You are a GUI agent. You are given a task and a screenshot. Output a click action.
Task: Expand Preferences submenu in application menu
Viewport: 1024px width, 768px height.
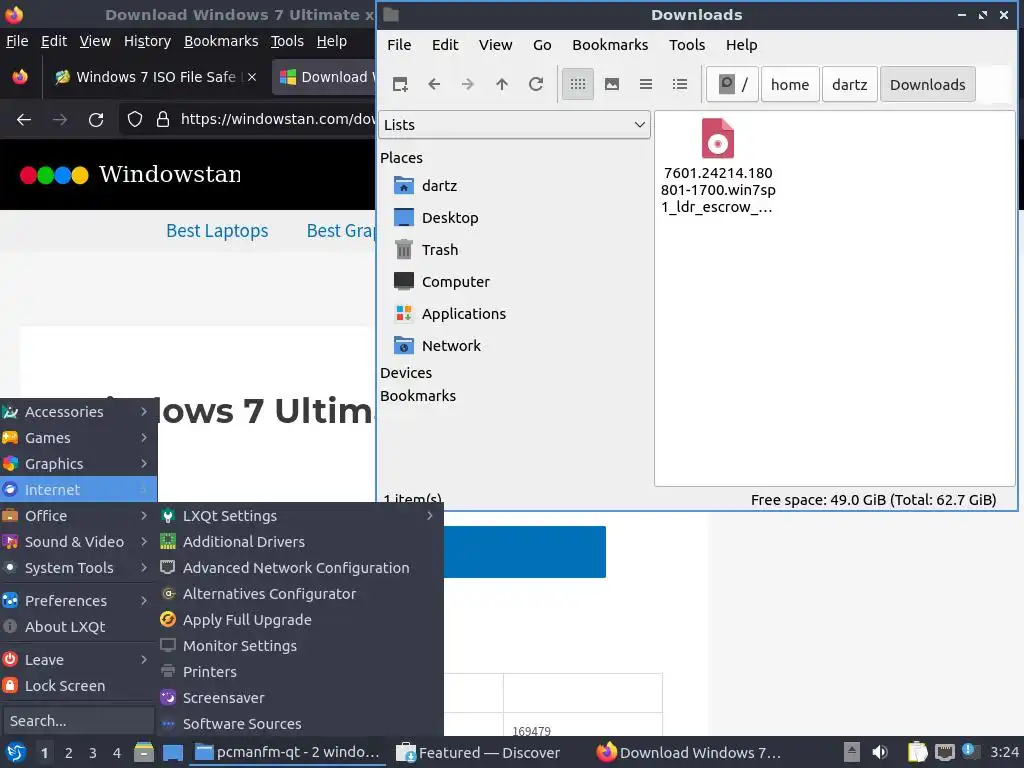(78, 601)
